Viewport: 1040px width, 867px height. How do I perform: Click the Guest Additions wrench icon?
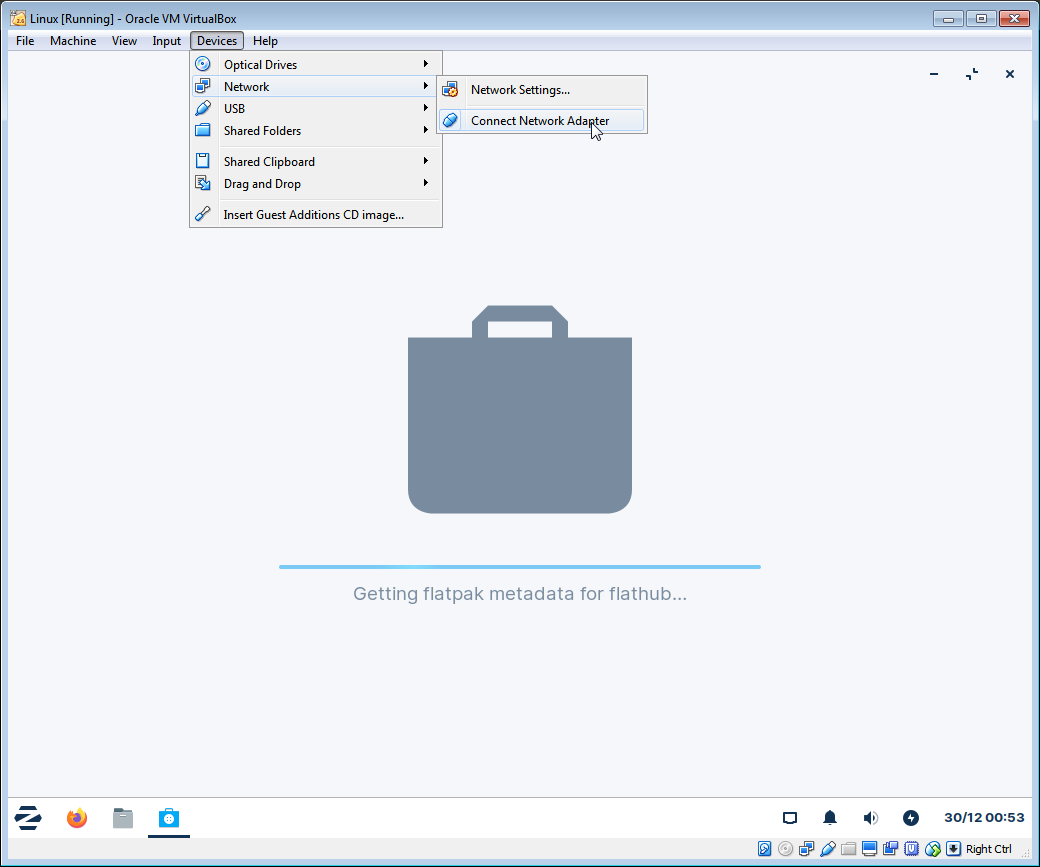203,214
